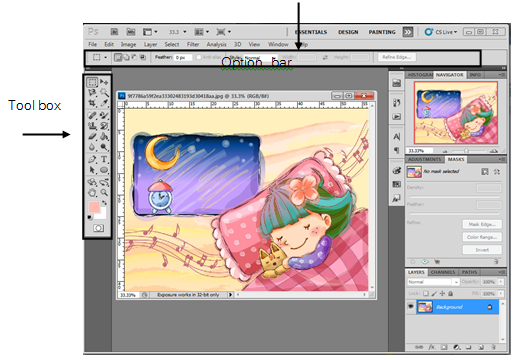Toggle lock image pixels brush icon
This screenshot has width=516, height=360.
click(434, 294)
